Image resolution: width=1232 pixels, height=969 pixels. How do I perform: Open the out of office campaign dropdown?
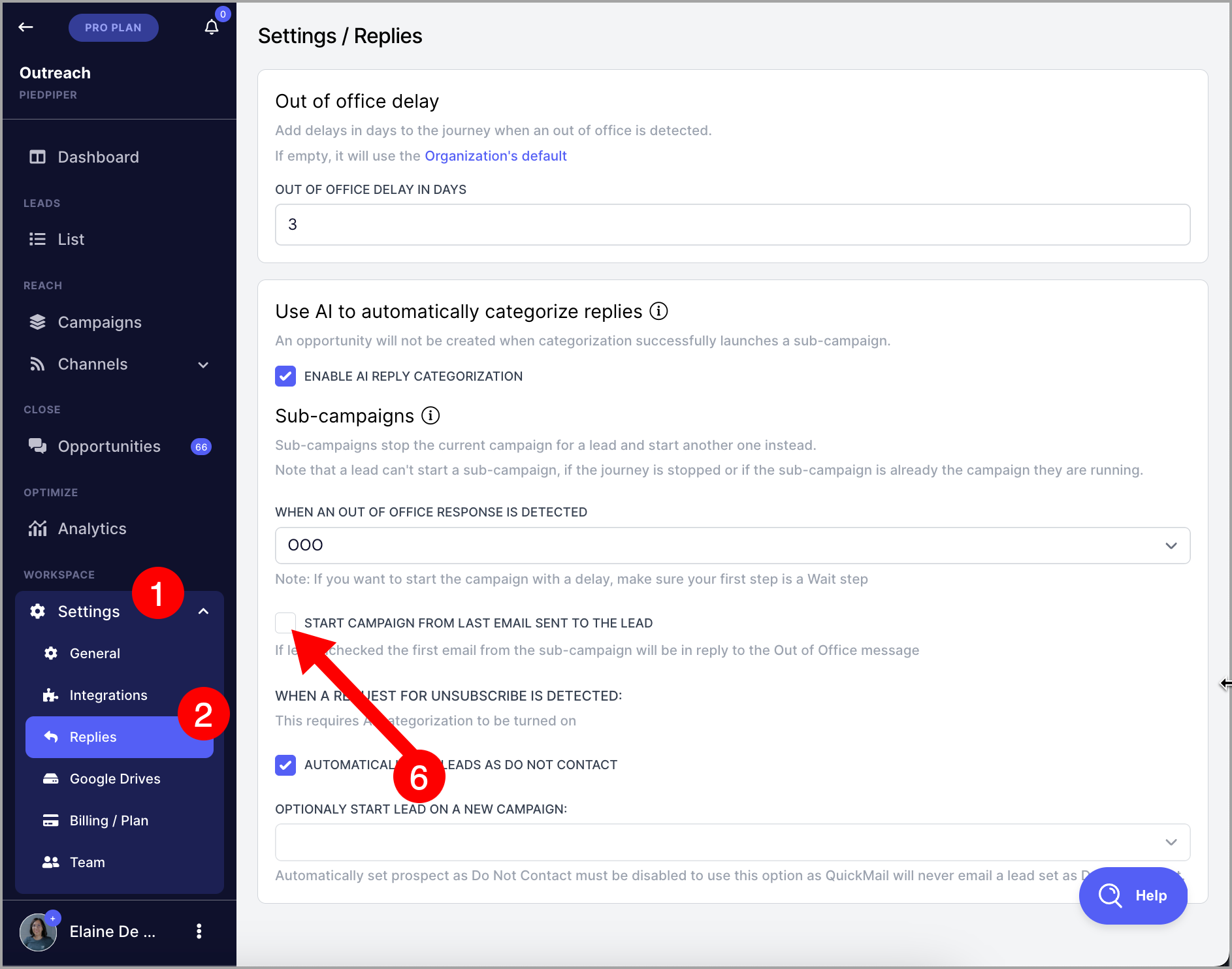(732, 545)
